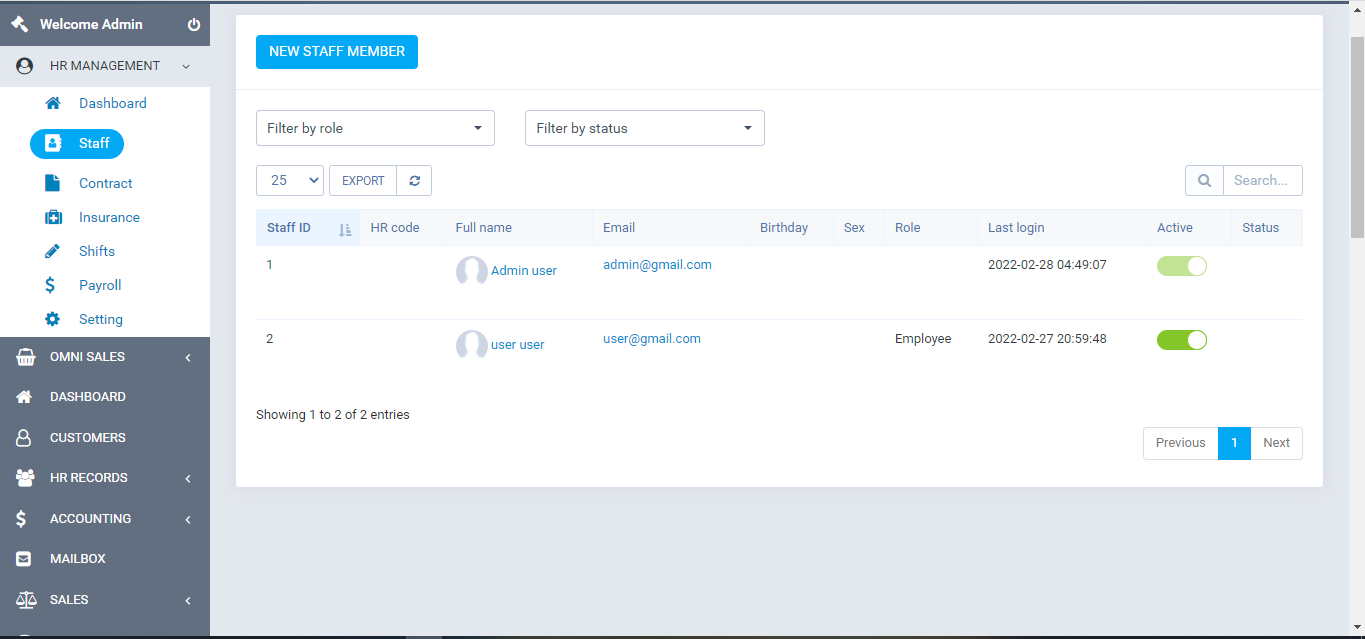This screenshot has height=639, width=1365.
Task: Open the Filter by role dropdown
Action: [374, 128]
